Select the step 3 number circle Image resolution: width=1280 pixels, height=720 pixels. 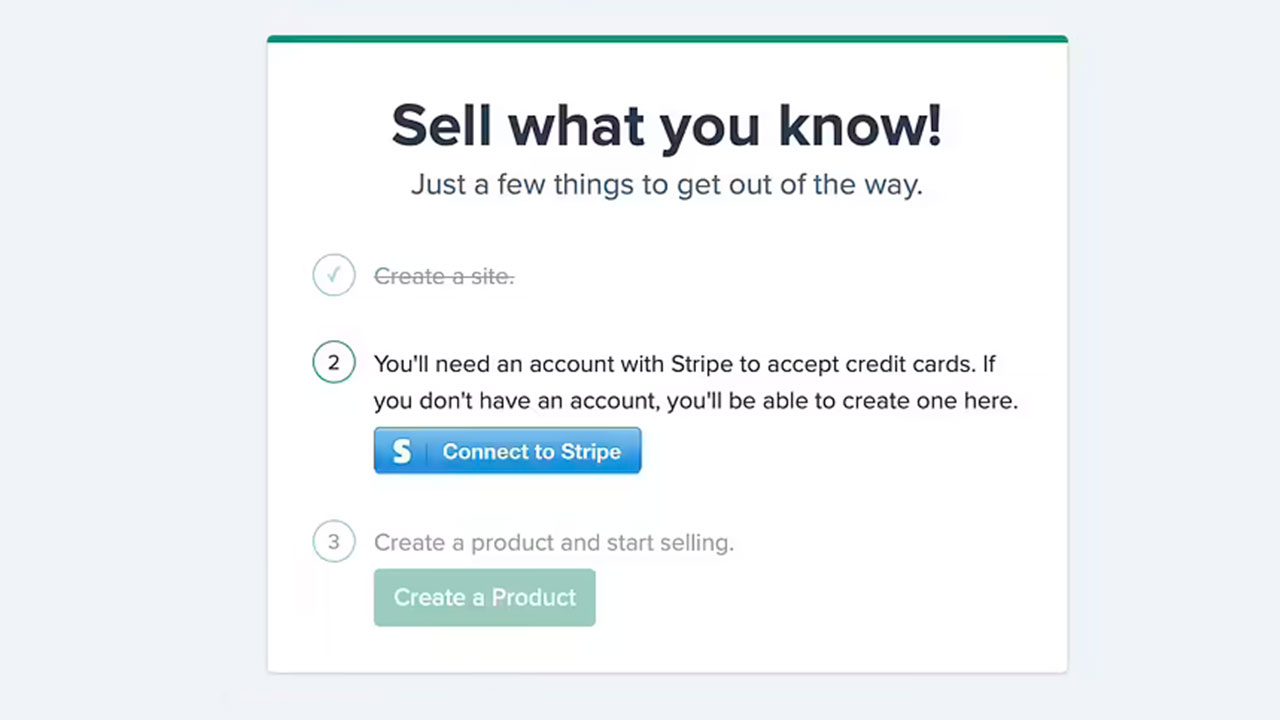pyautogui.click(x=334, y=542)
